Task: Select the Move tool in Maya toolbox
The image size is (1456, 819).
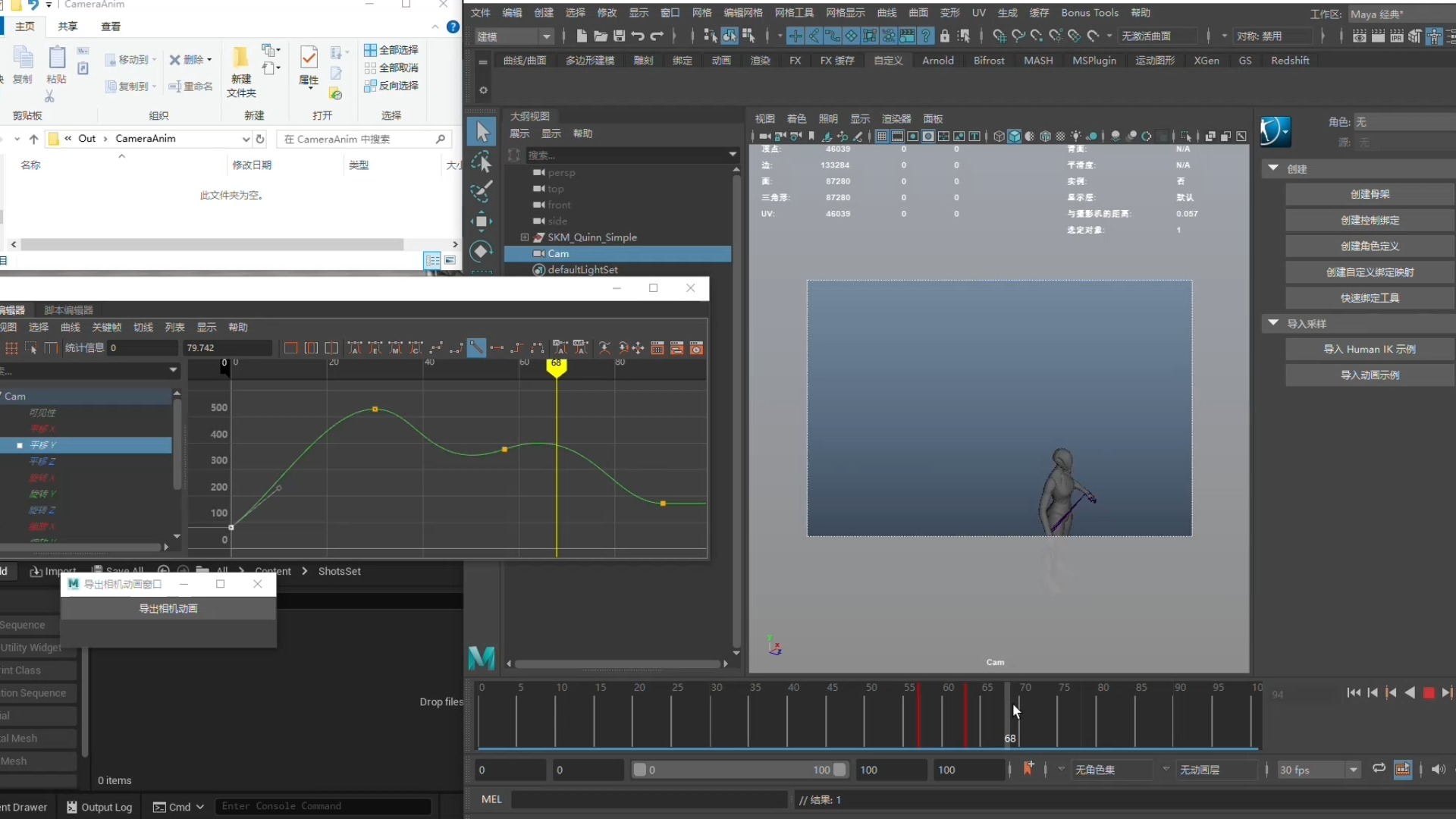Action: 481,221
